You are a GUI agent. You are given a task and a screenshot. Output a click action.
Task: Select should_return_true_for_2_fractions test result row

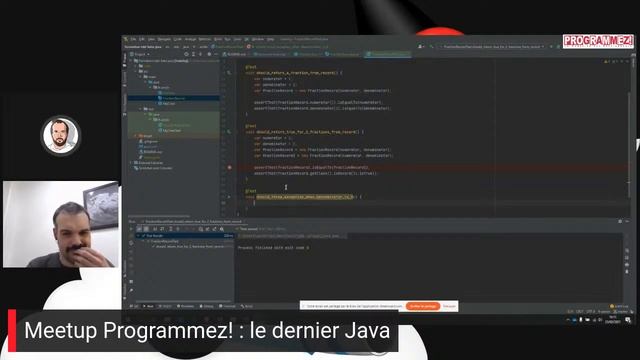click(x=189, y=246)
